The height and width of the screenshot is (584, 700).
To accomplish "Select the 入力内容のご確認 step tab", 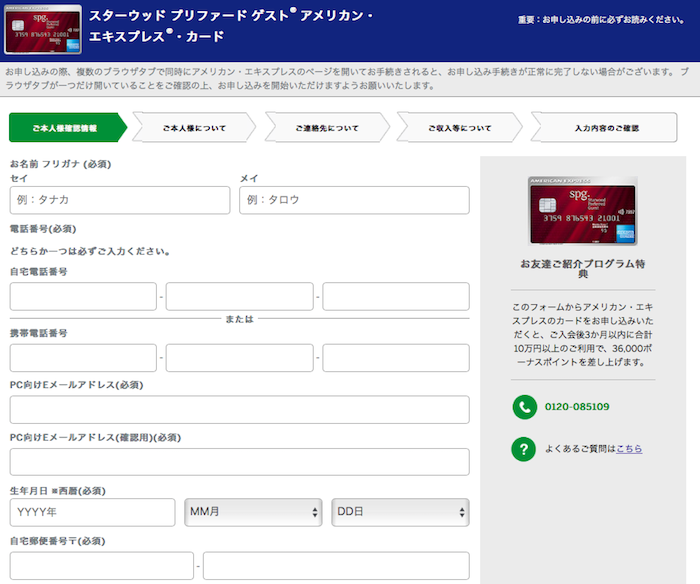I will [x=604, y=128].
